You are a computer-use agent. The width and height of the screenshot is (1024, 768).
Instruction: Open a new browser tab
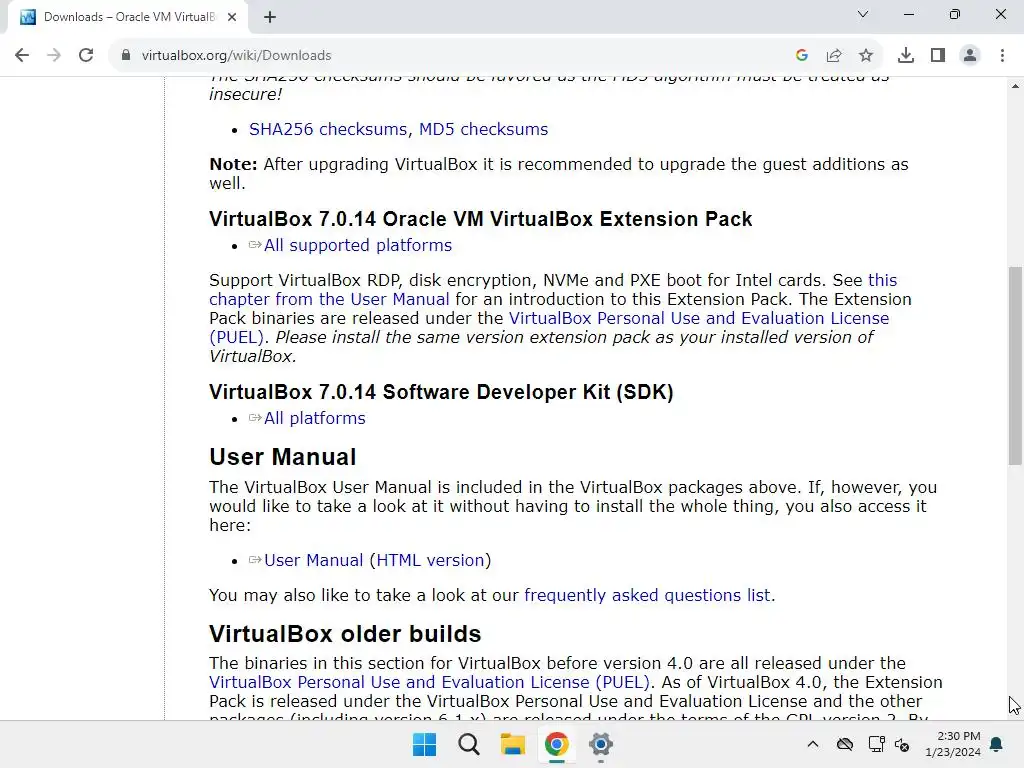click(x=270, y=17)
